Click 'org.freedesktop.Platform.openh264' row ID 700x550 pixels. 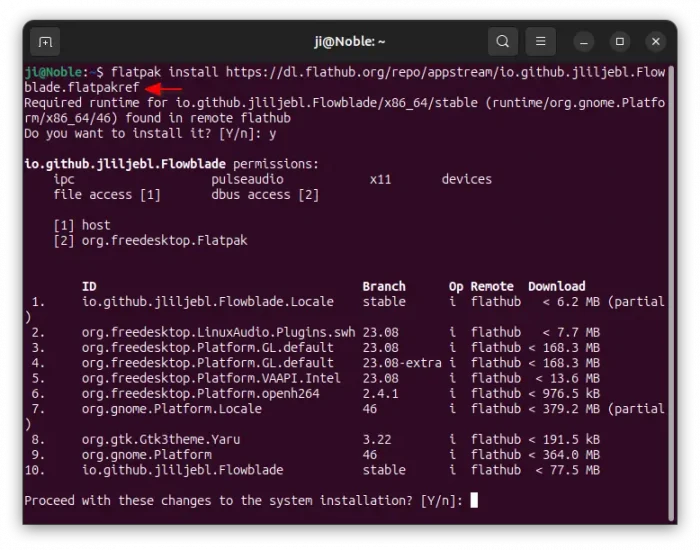[x=200, y=394]
